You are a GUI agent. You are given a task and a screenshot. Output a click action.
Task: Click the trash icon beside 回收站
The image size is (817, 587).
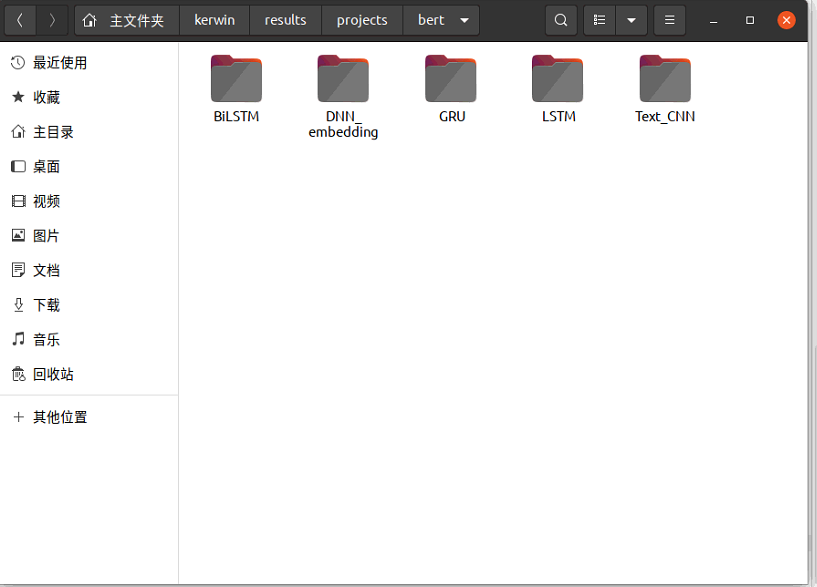pos(18,374)
